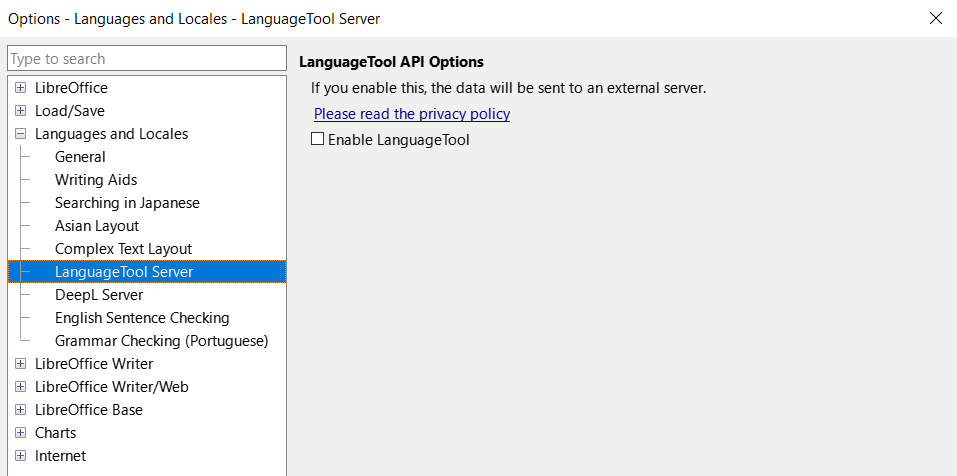Select the Languages and Locales label
This screenshot has width=957, height=476.
[x=112, y=134]
